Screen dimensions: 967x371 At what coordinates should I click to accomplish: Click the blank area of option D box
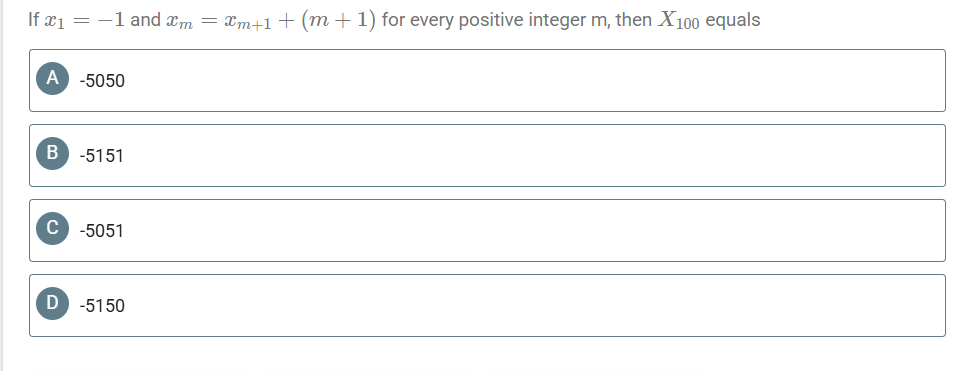click(530, 306)
